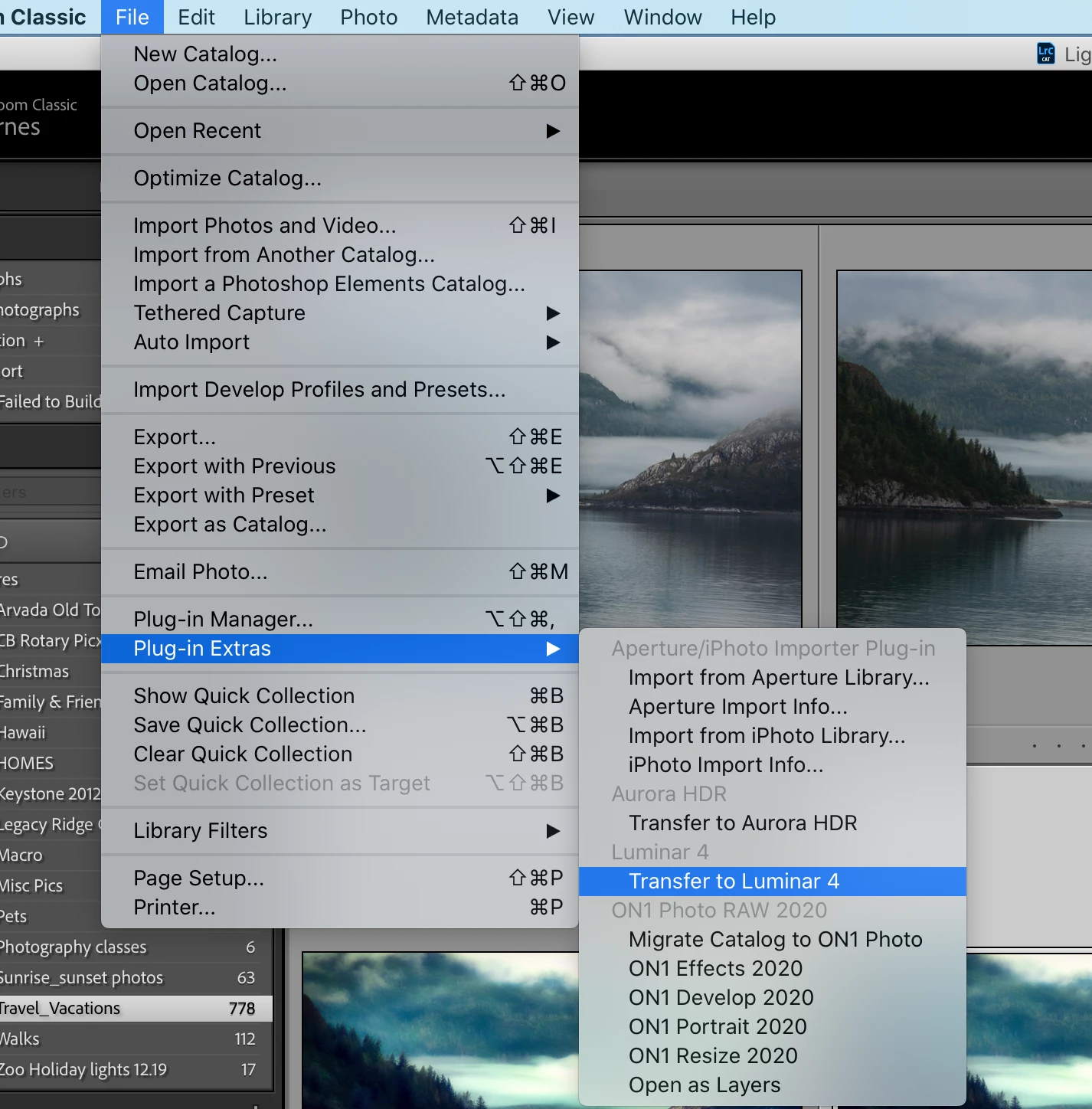
Task: Select Clear Quick Collection
Action: [x=340, y=754]
